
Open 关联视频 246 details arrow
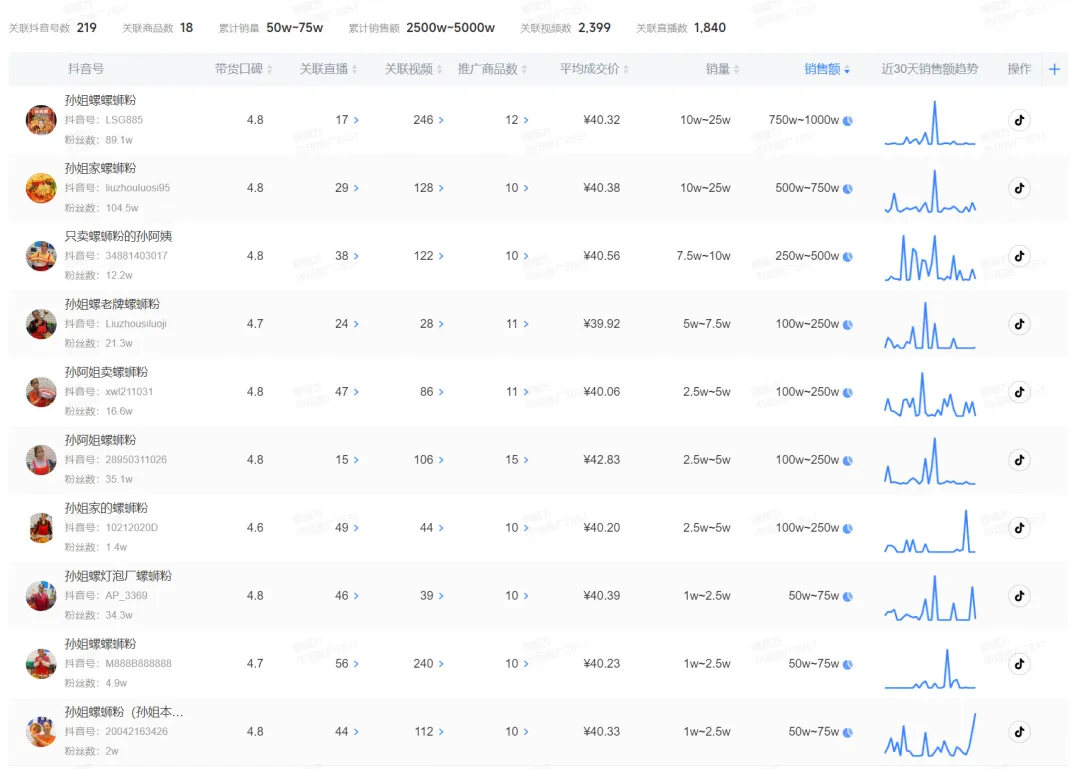click(x=441, y=120)
